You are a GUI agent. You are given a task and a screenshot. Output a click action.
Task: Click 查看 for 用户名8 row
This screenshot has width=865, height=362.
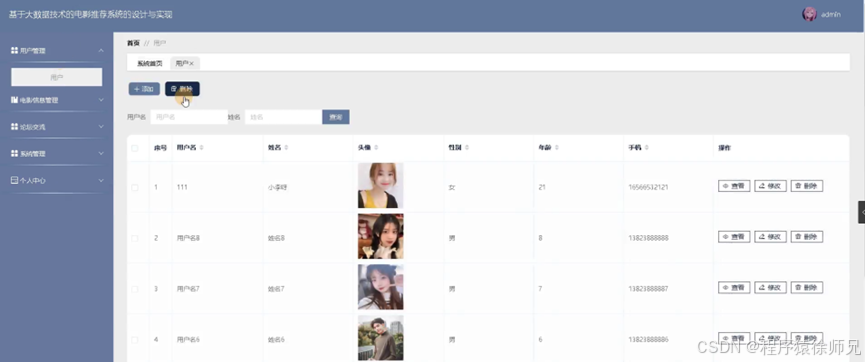[x=734, y=237]
